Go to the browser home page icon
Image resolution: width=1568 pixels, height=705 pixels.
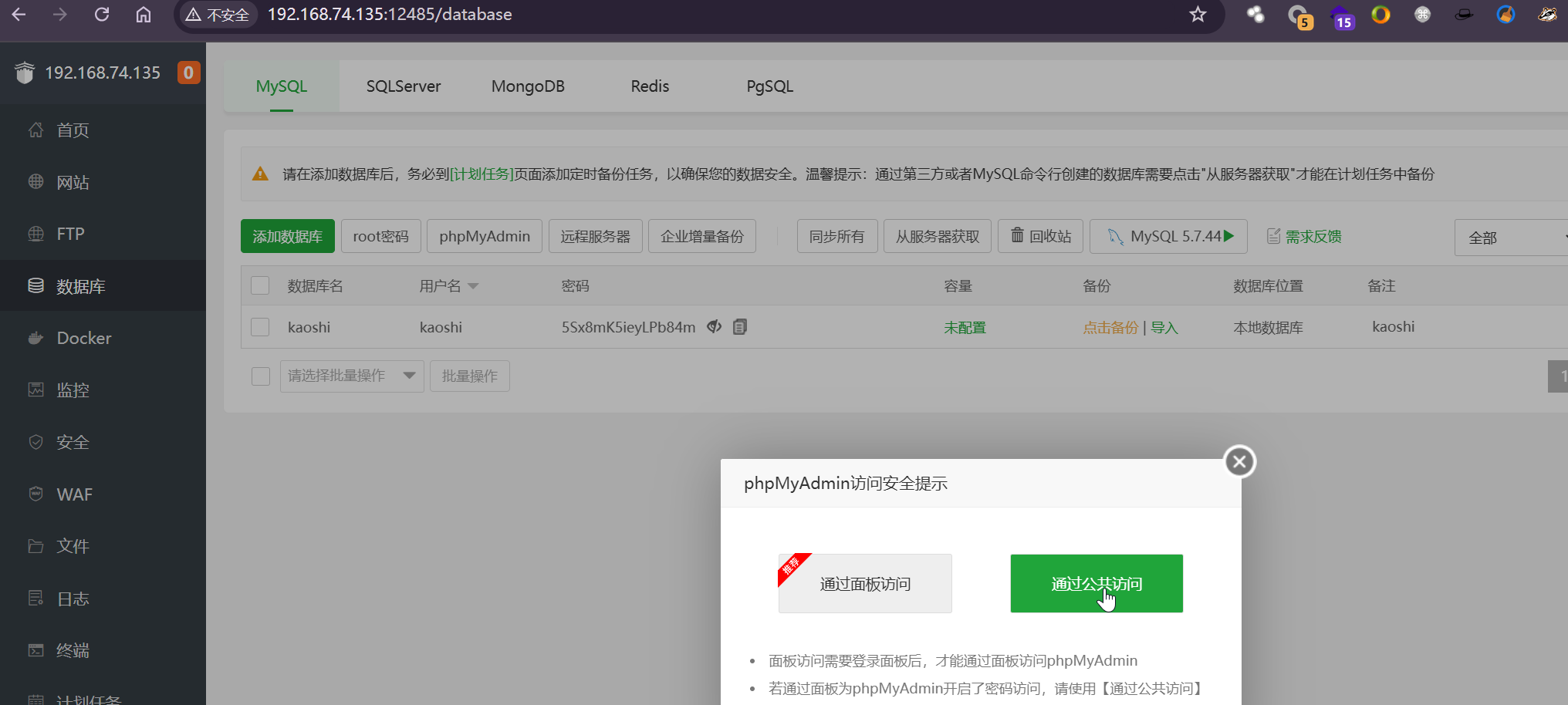pyautogui.click(x=144, y=15)
